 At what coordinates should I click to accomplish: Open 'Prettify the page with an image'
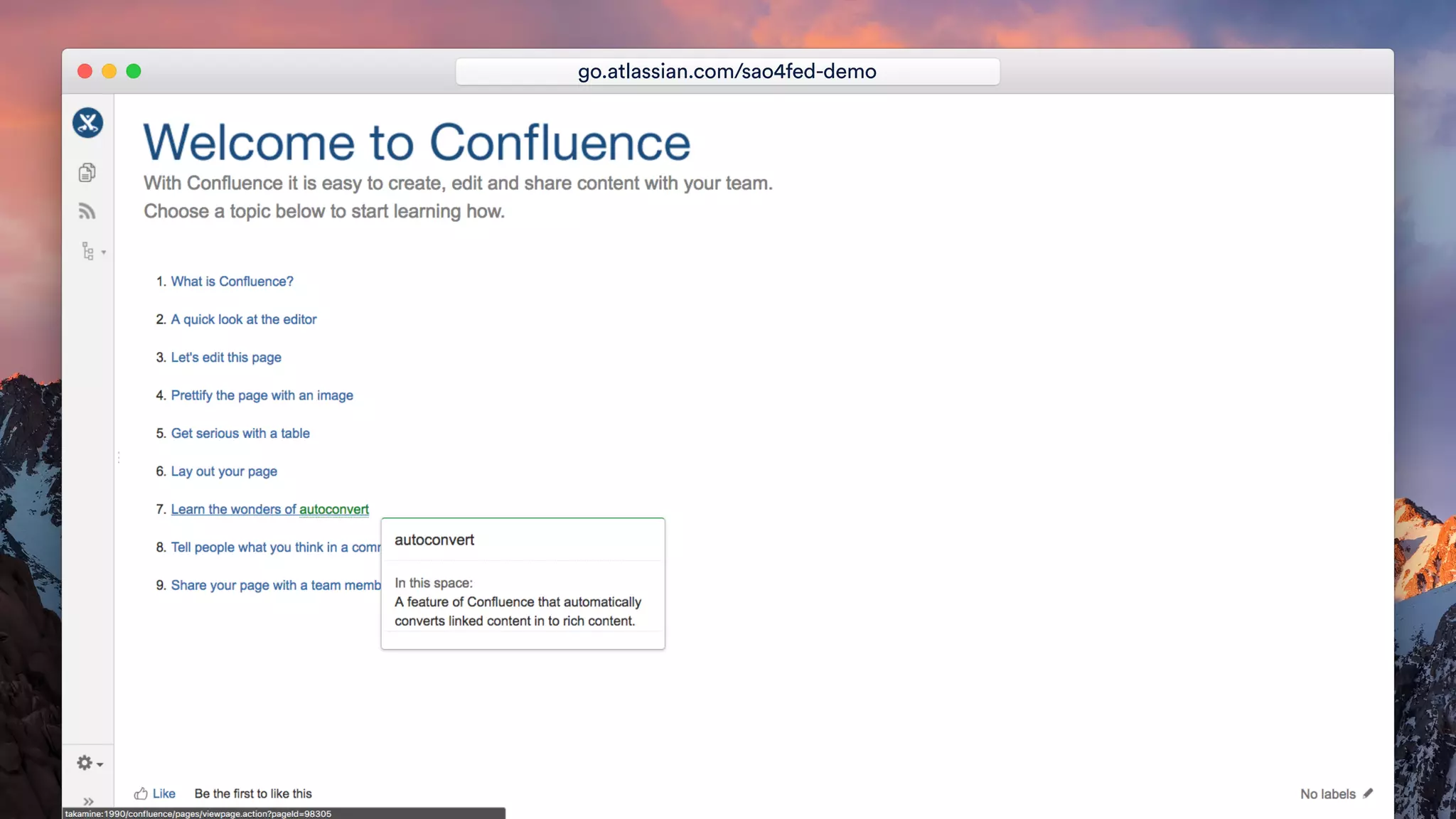tap(262, 395)
